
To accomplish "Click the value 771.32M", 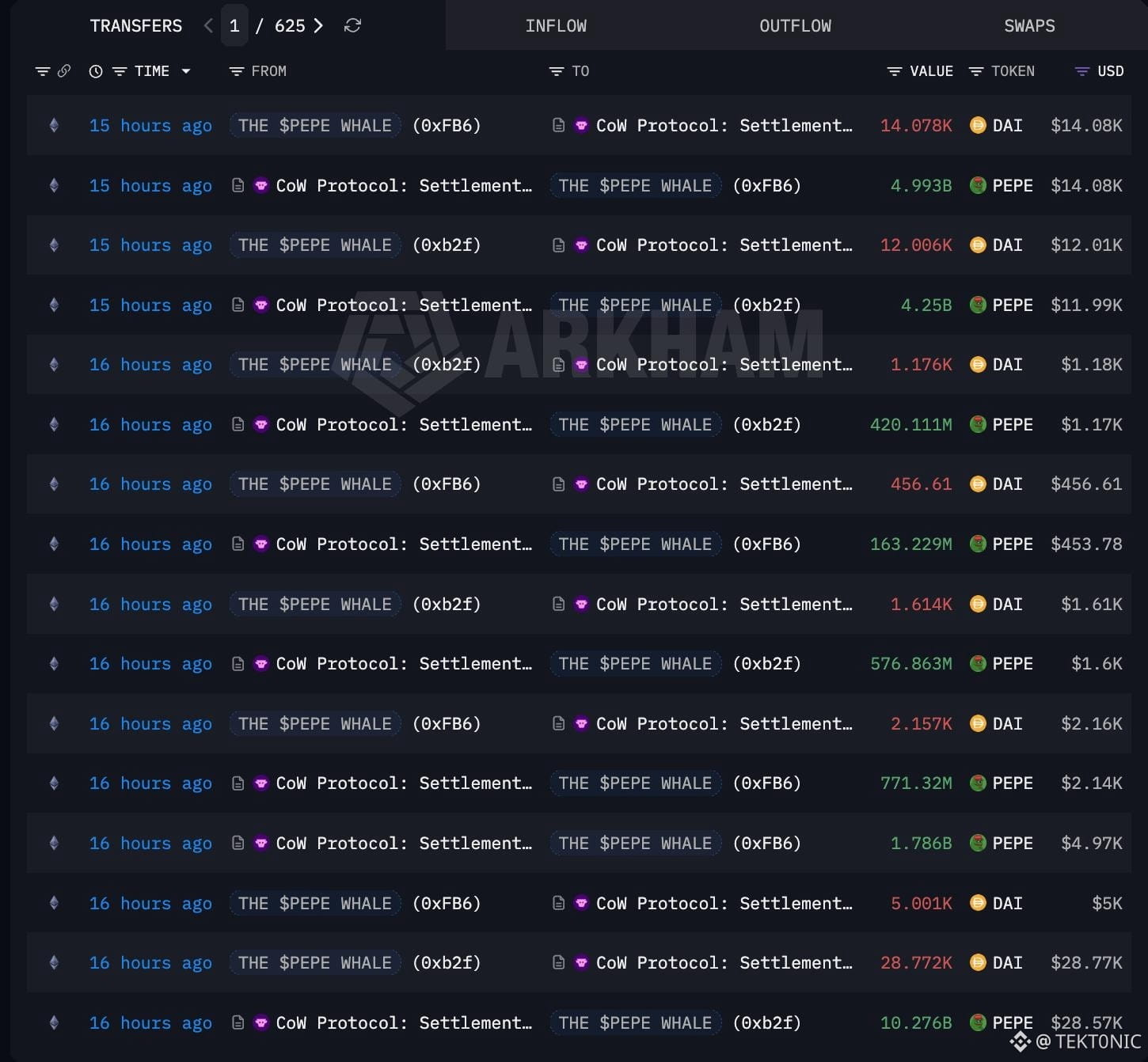I will pyautogui.click(x=916, y=783).
